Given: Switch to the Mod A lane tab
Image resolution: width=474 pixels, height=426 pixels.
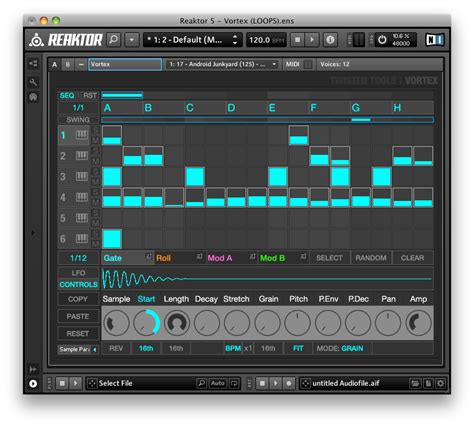Looking at the screenshot, I should click(220, 258).
